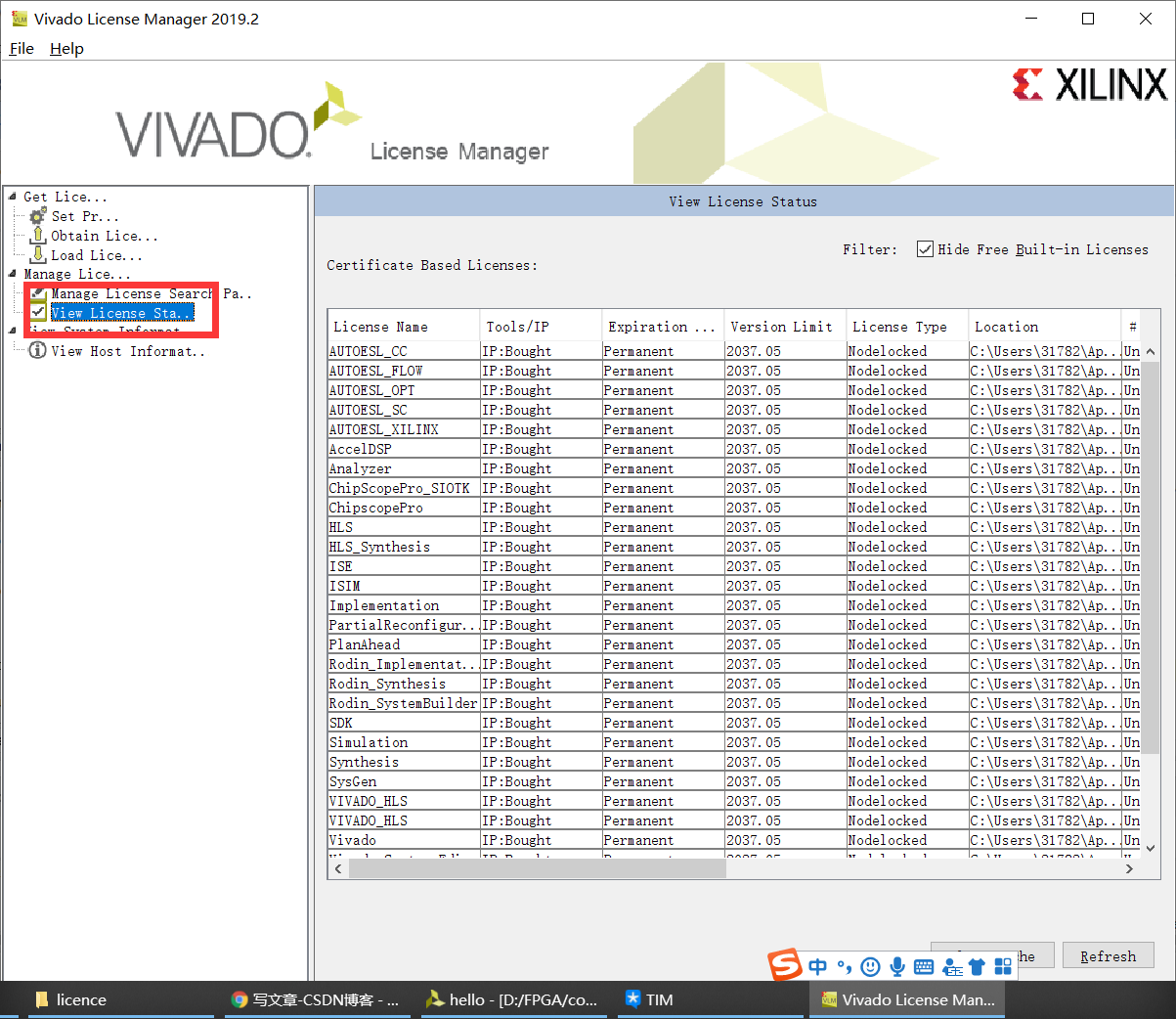Sort by Location column header
This screenshot has height=1019, width=1176.
[1045, 327]
